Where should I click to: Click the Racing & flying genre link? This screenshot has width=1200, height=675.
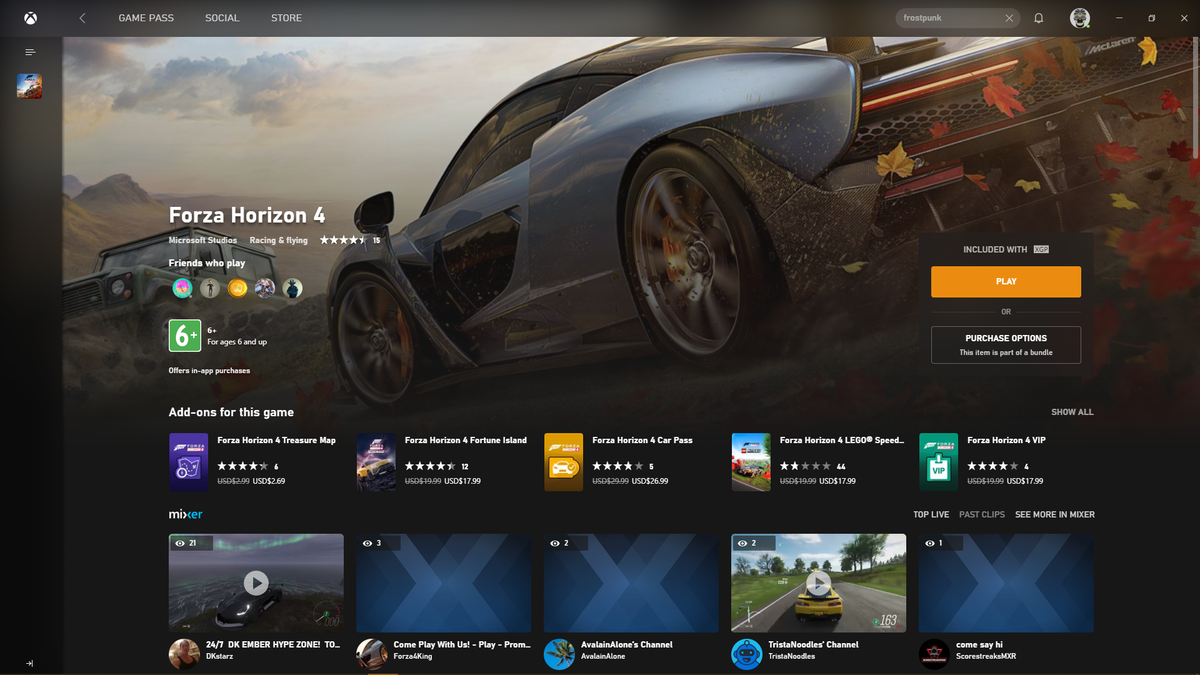click(279, 240)
